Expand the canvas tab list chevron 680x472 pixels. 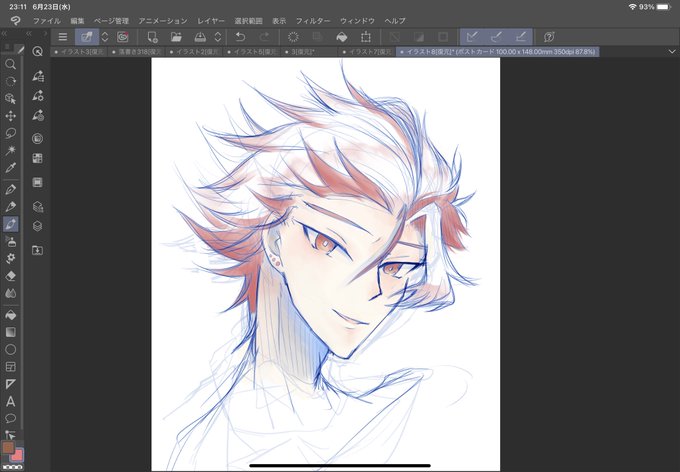(x=672, y=52)
